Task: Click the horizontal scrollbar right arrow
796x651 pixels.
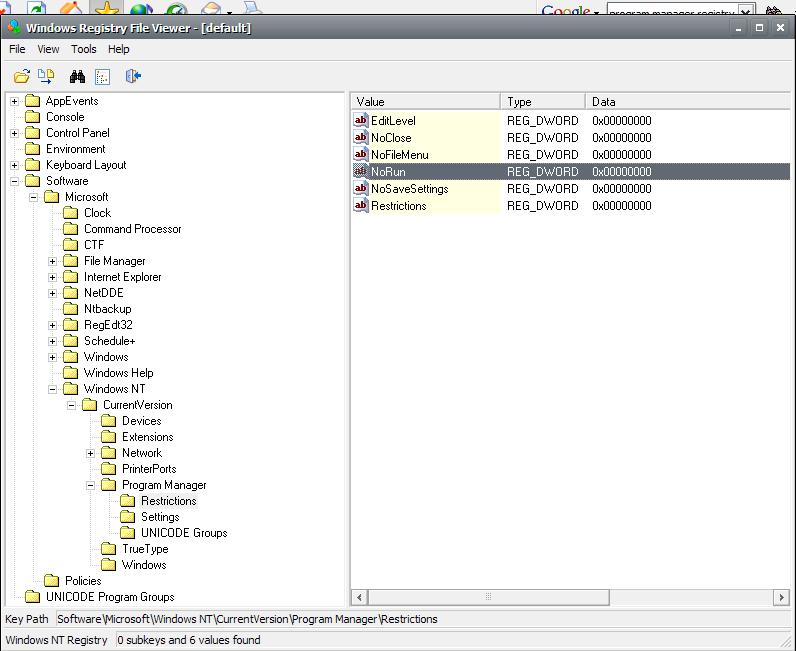Action: tap(781, 597)
